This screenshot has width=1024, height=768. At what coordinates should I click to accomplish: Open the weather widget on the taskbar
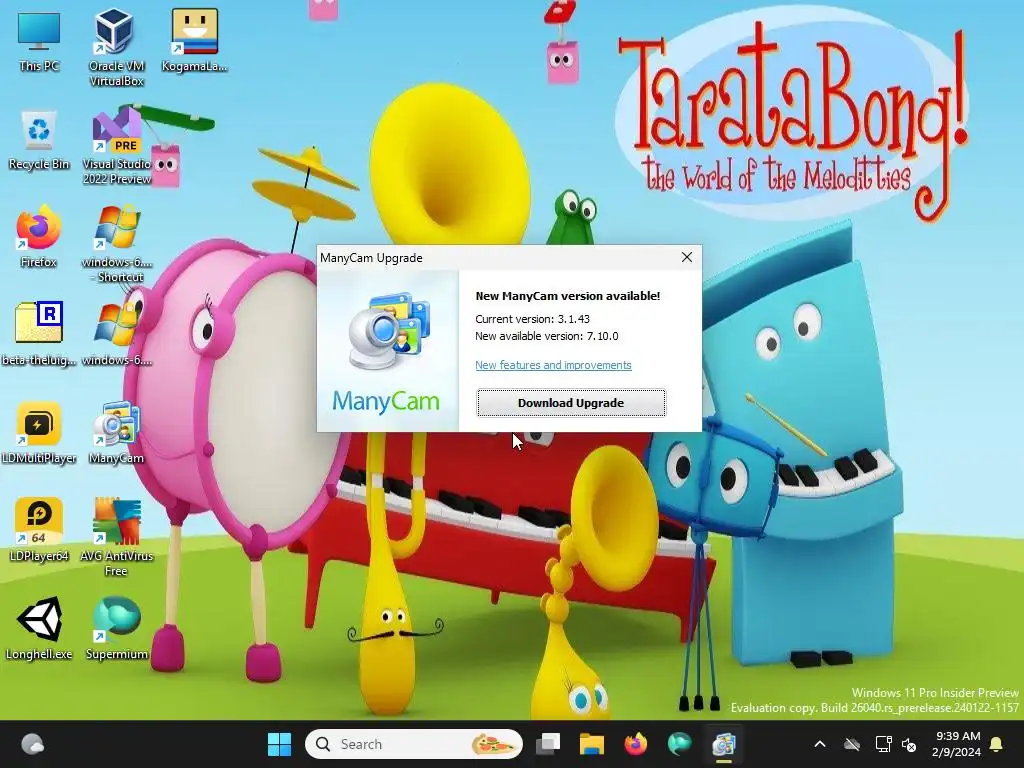[32, 744]
